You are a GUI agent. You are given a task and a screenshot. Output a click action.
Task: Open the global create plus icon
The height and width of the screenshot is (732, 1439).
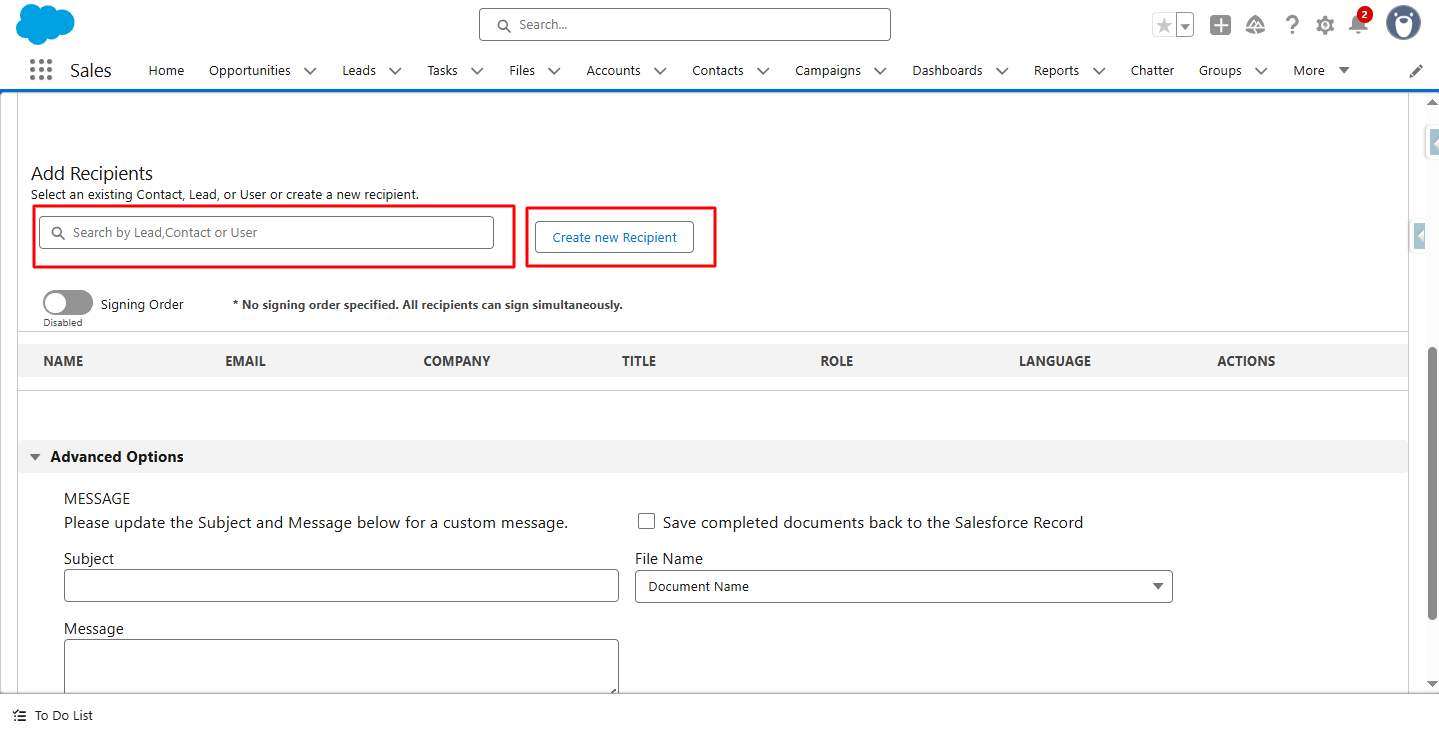[x=1220, y=25]
